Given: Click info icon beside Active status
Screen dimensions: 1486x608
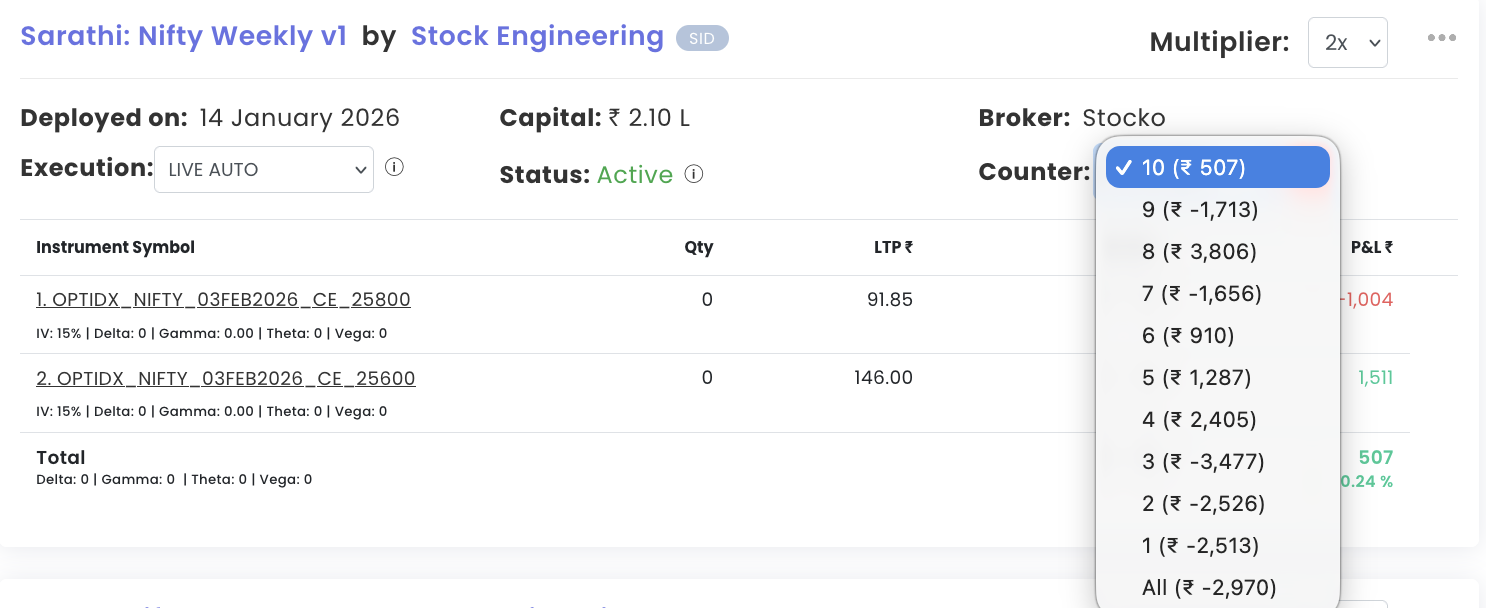Looking at the screenshot, I should (x=693, y=174).
